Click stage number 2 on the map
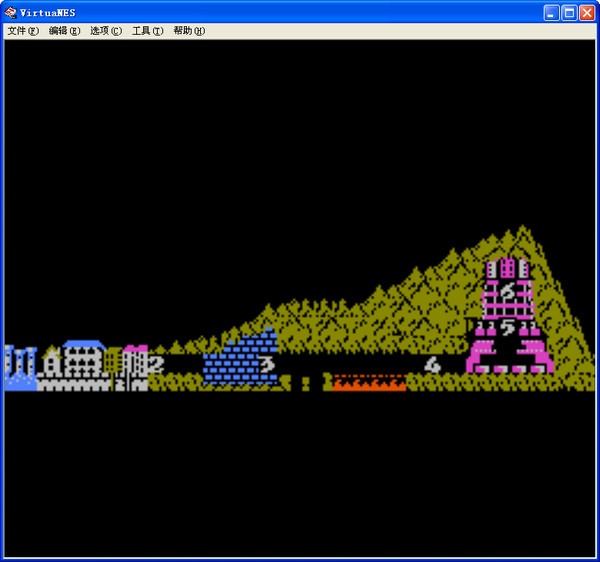 click(x=156, y=365)
